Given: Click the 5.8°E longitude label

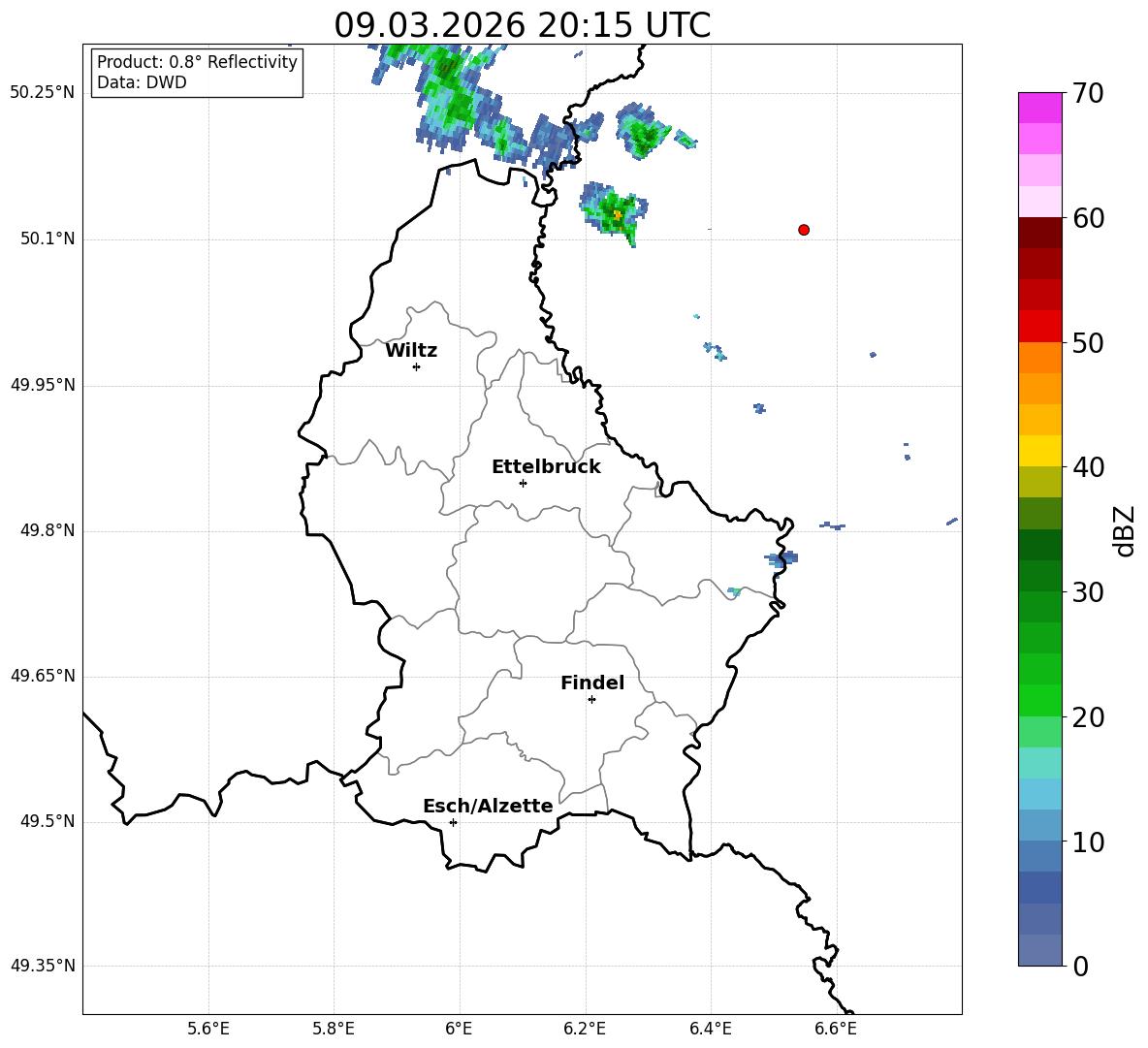Looking at the screenshot, I should click(334, 1029).
